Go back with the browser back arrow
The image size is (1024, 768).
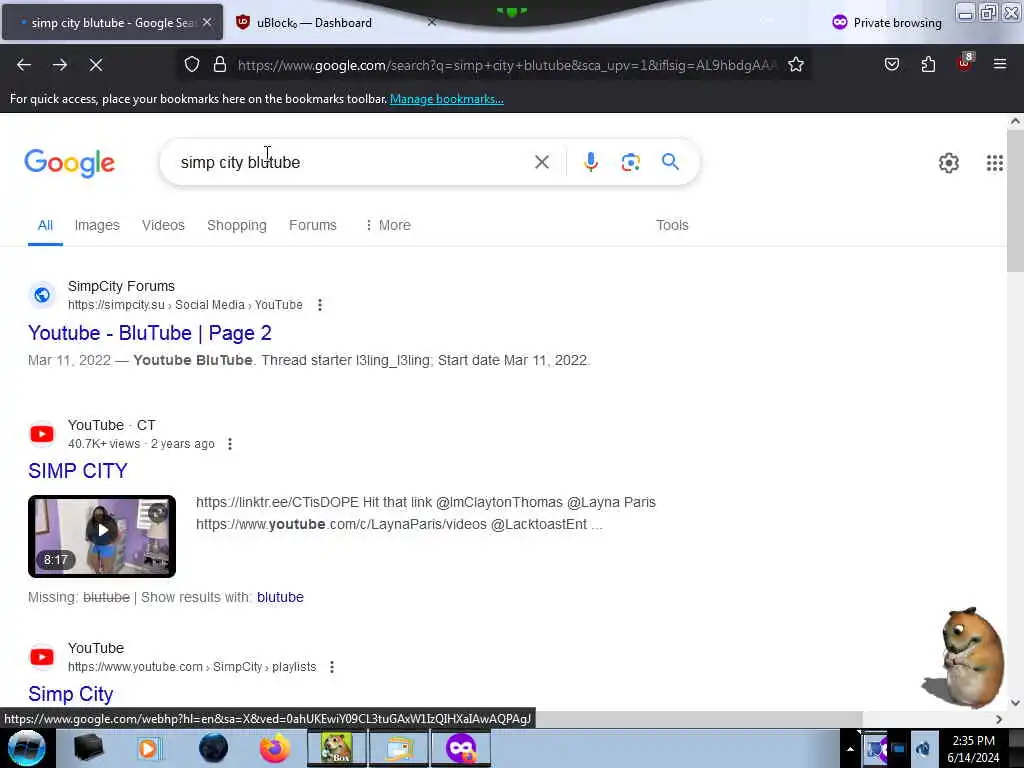(x=24, y=65)
